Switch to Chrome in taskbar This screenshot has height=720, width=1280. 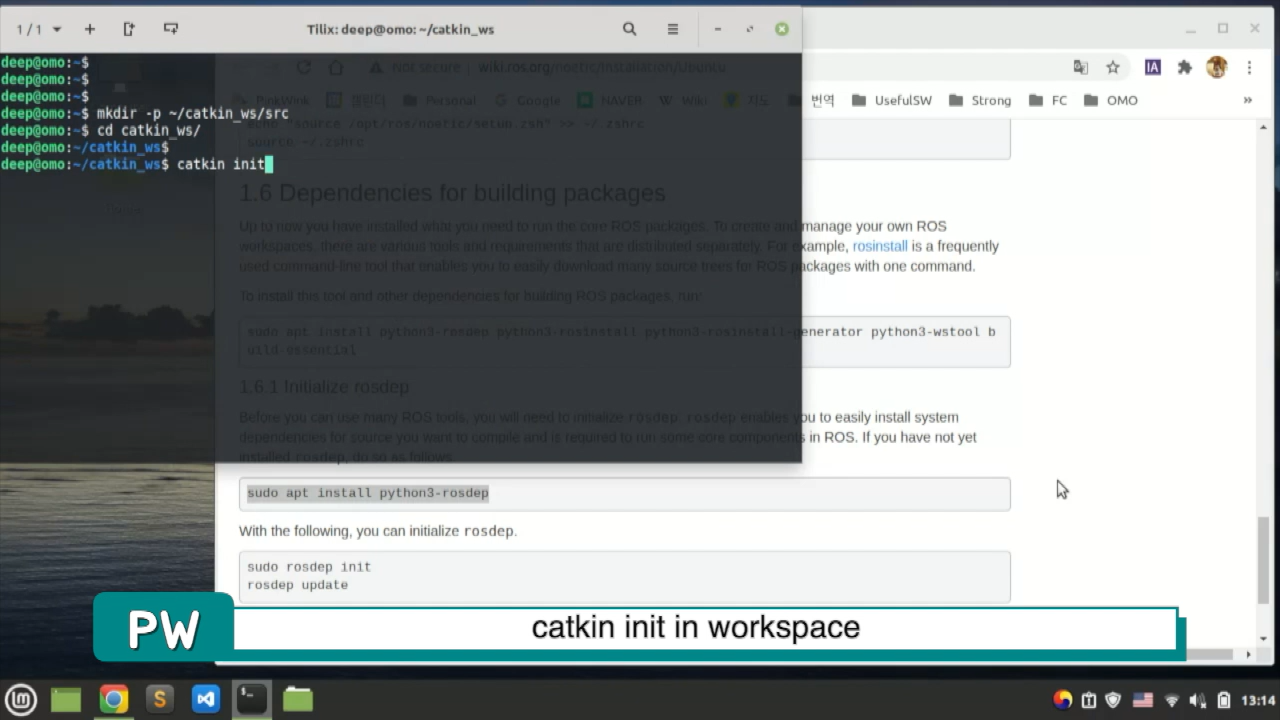(113, 700)
